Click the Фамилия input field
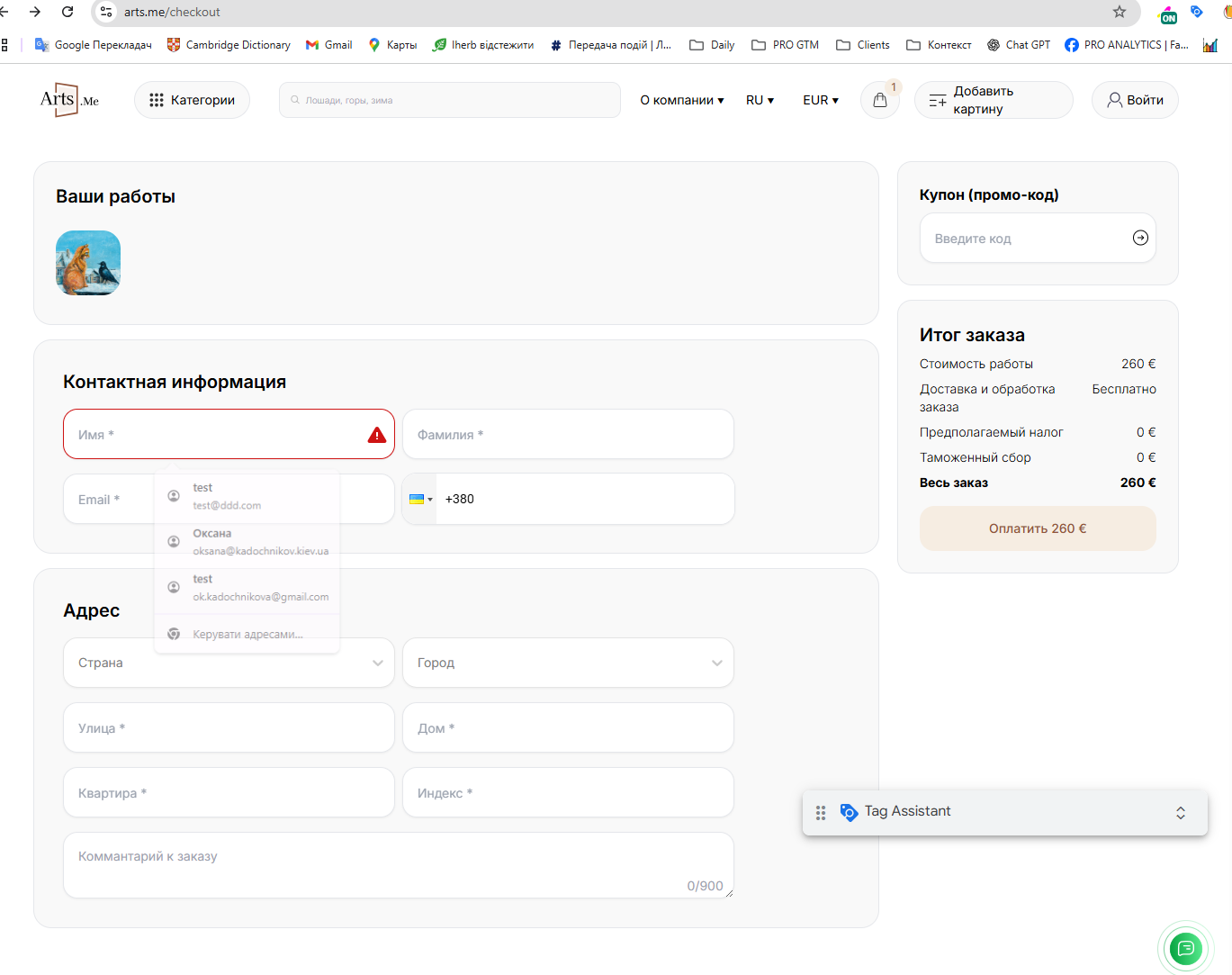 point(568,434)
